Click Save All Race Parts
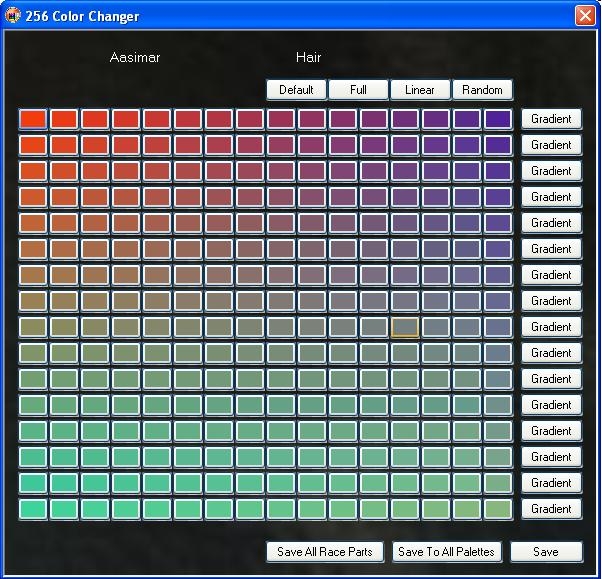This screenshot has width=602, height=579. [325, 552]
